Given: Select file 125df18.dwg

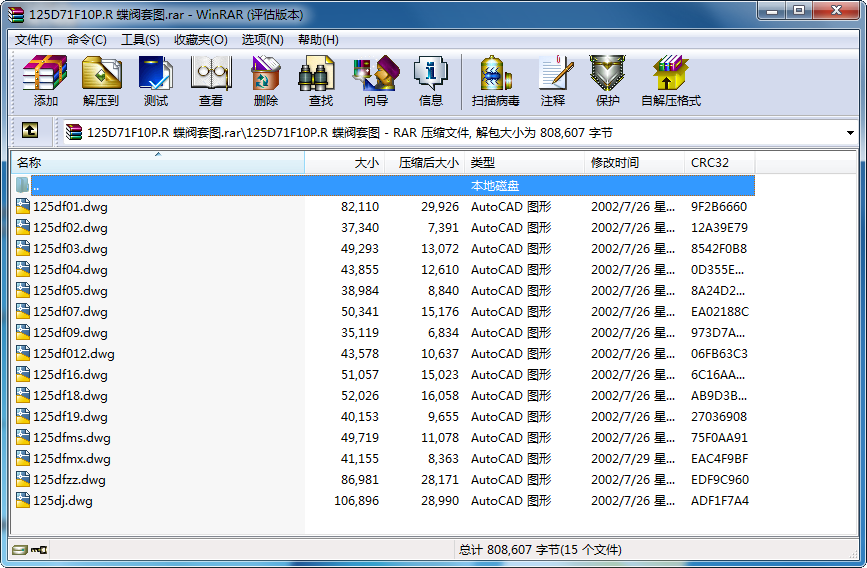Looking at the screenshot, I should 70,395.
